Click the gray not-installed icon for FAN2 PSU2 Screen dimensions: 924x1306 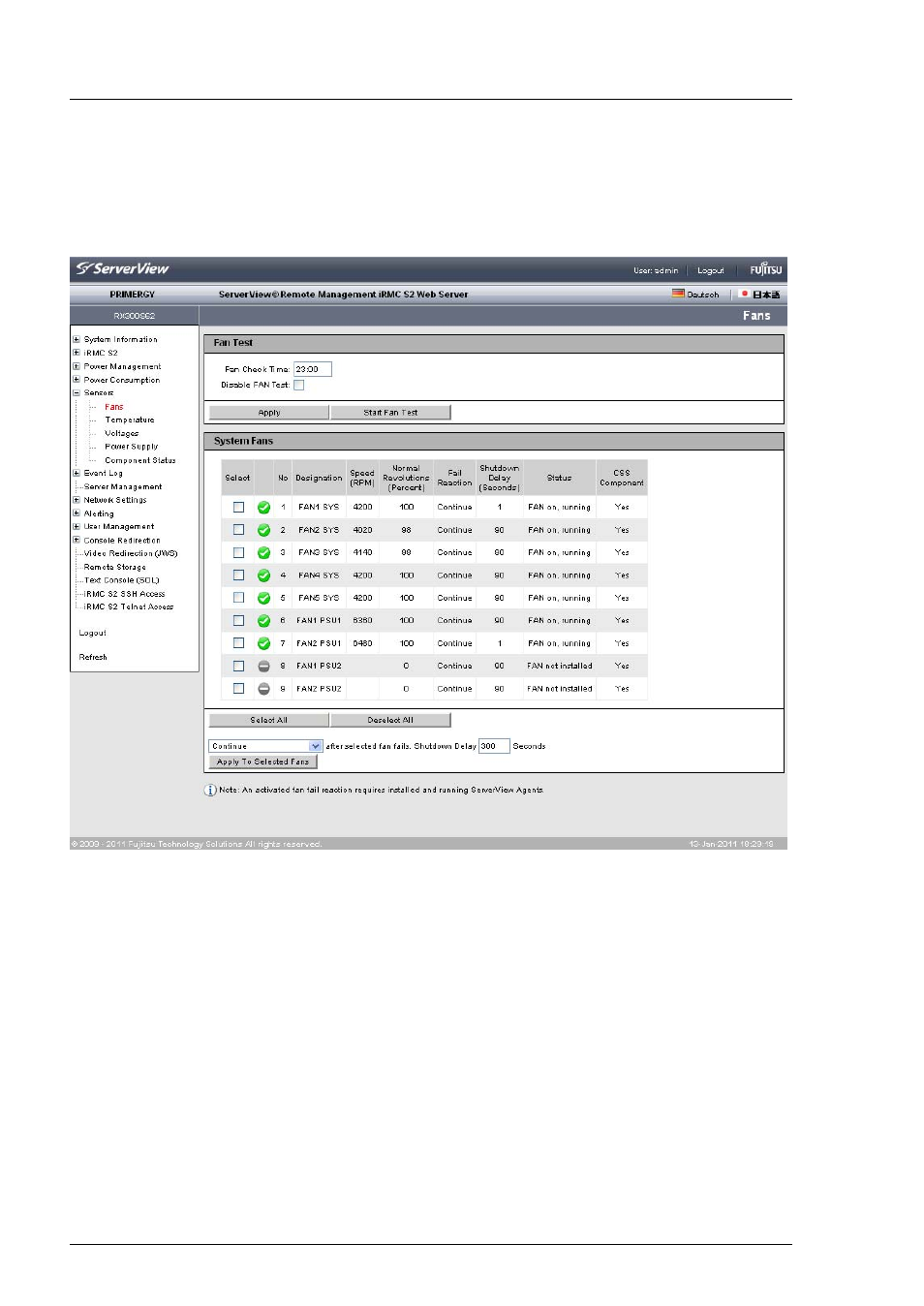[x=263, y=689]
